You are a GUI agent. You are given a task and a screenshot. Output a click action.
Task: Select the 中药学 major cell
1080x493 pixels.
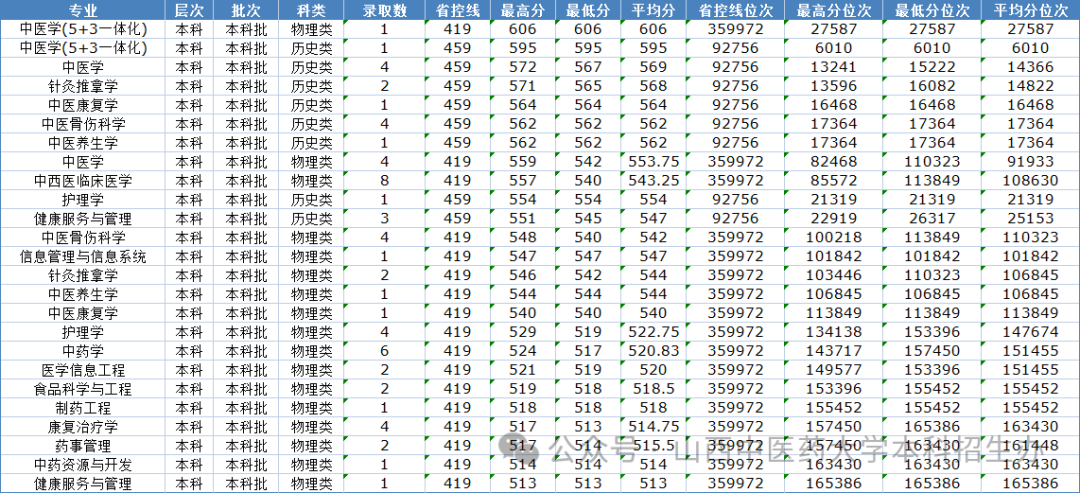tap(83, 351)
